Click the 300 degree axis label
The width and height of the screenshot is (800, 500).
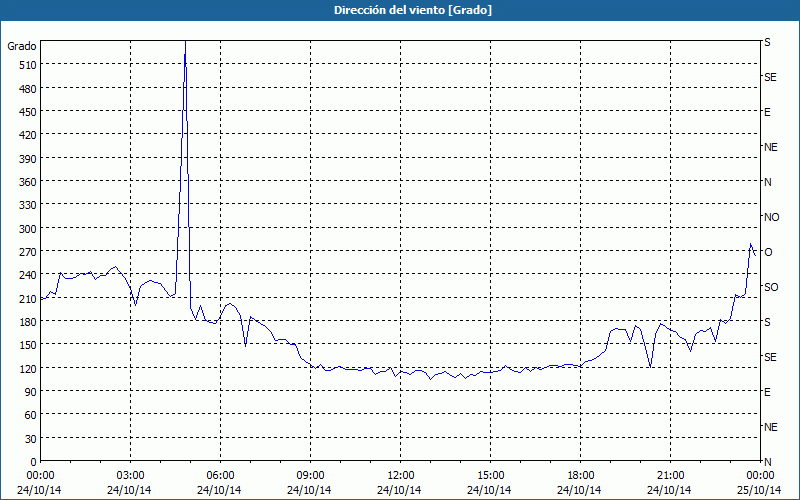pos(29,229)
